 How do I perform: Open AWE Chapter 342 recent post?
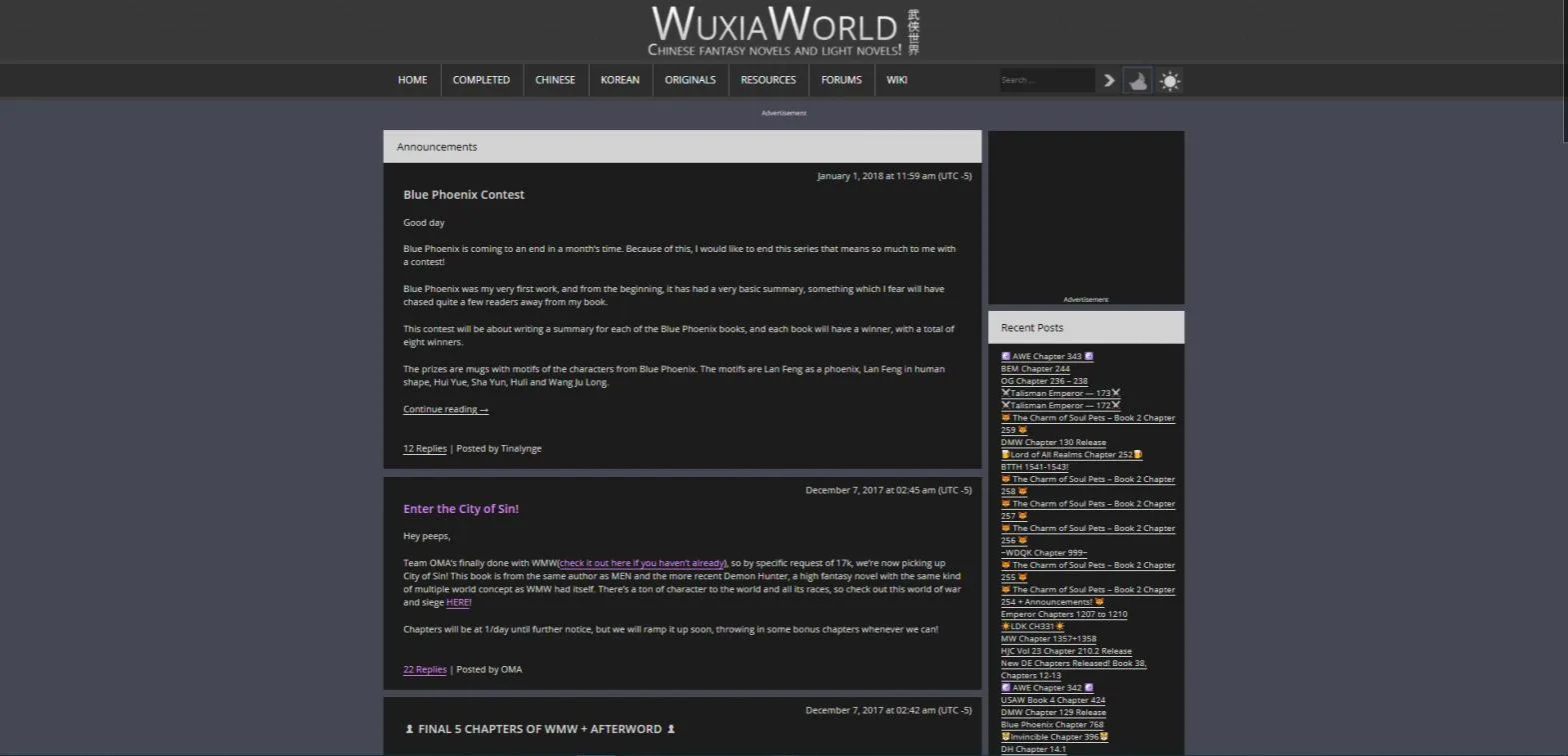[1046, 688]
